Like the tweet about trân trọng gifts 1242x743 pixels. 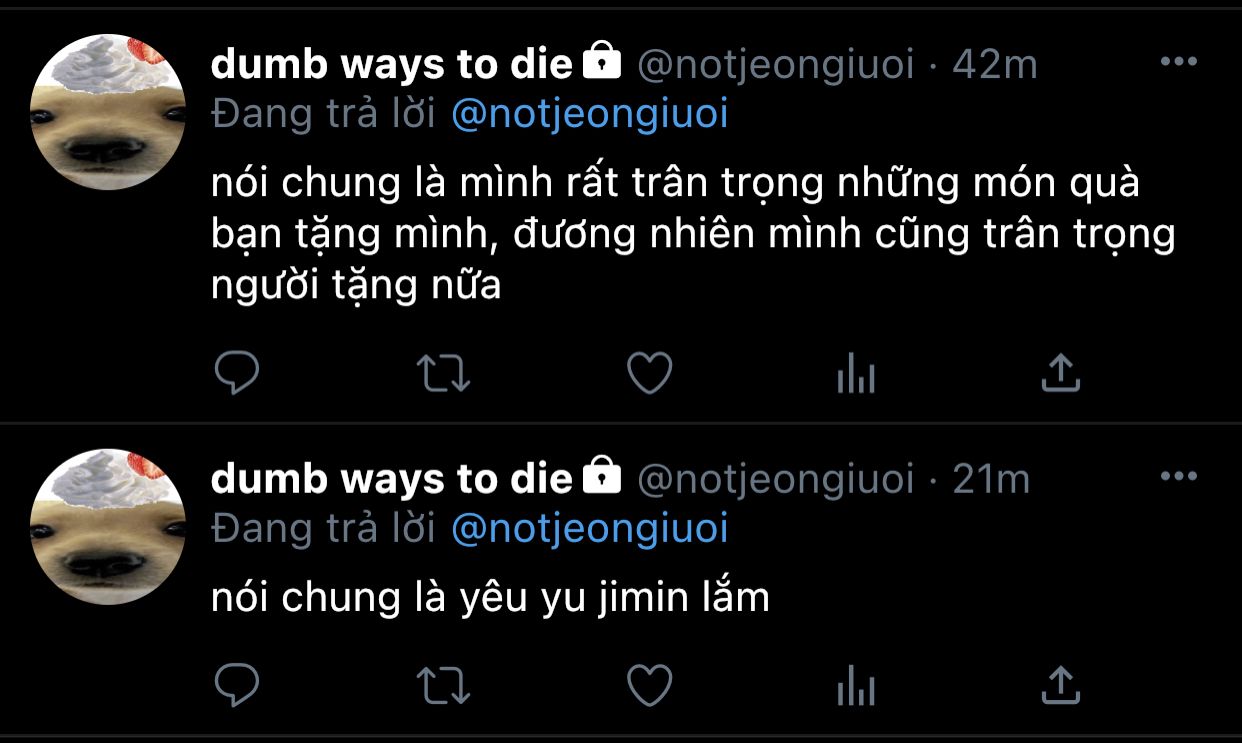pos(649,373)
